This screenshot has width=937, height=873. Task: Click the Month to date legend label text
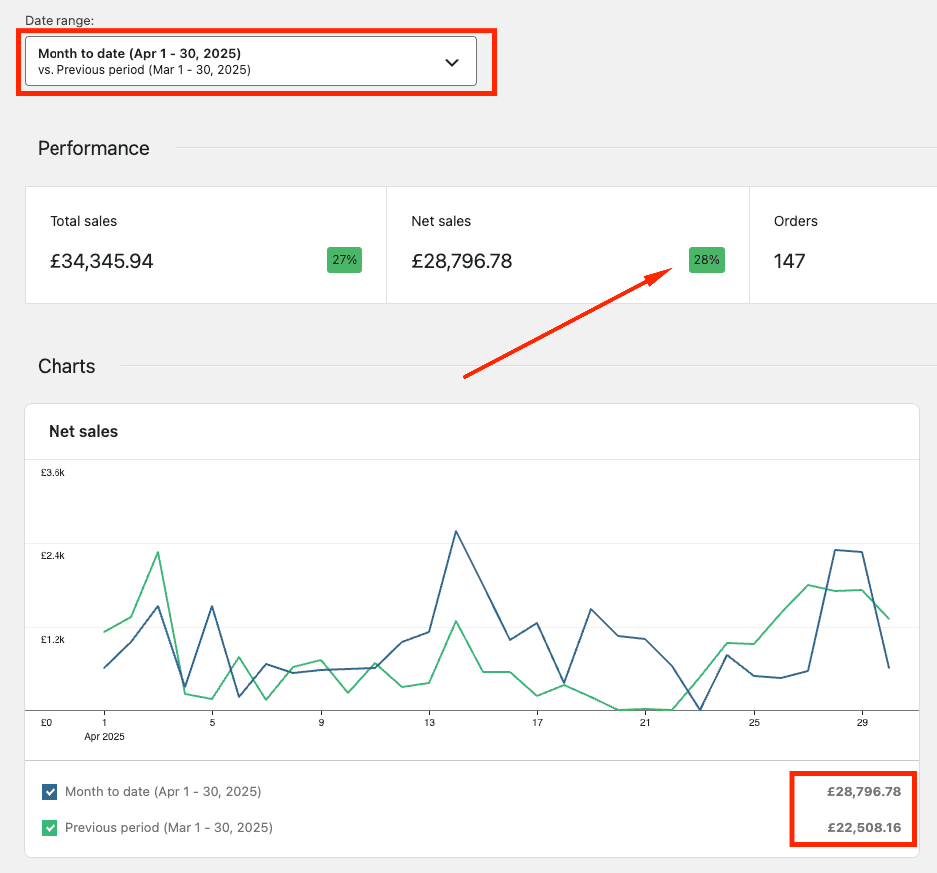pos(163,792)
